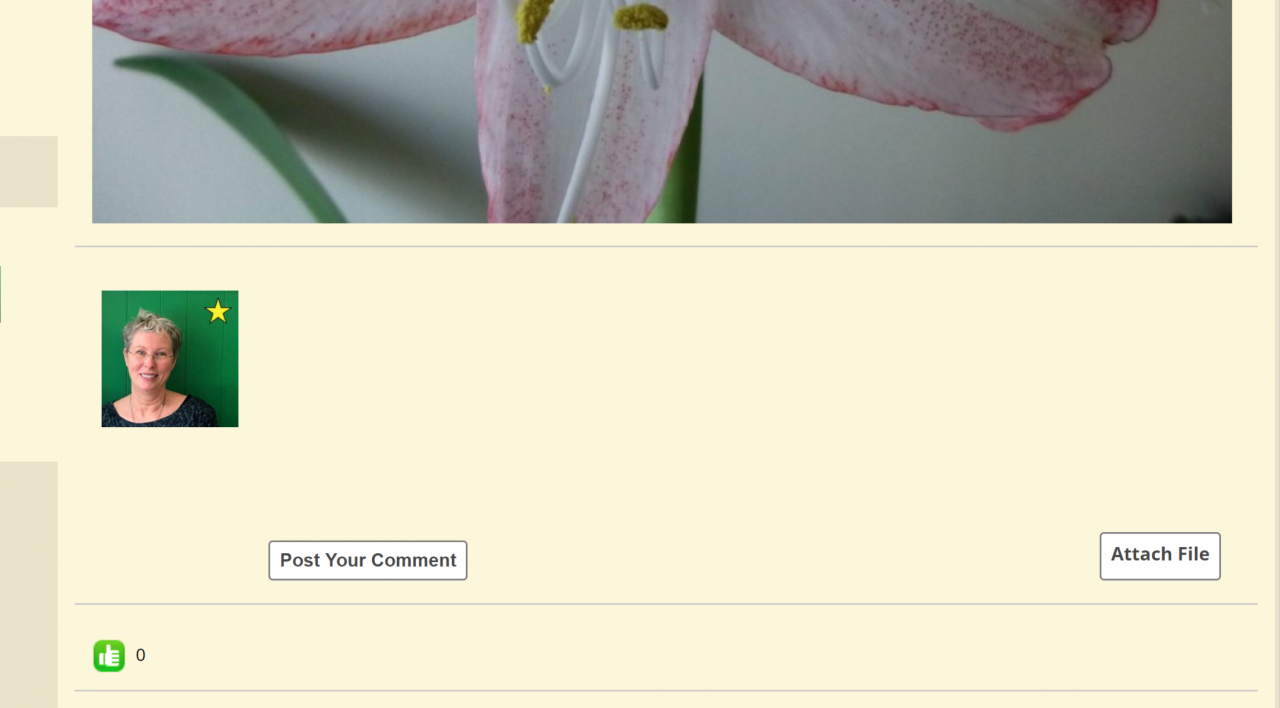Open the Attach File dialog
Screen dimensions: 1280x708
(x=1160, y=555)
